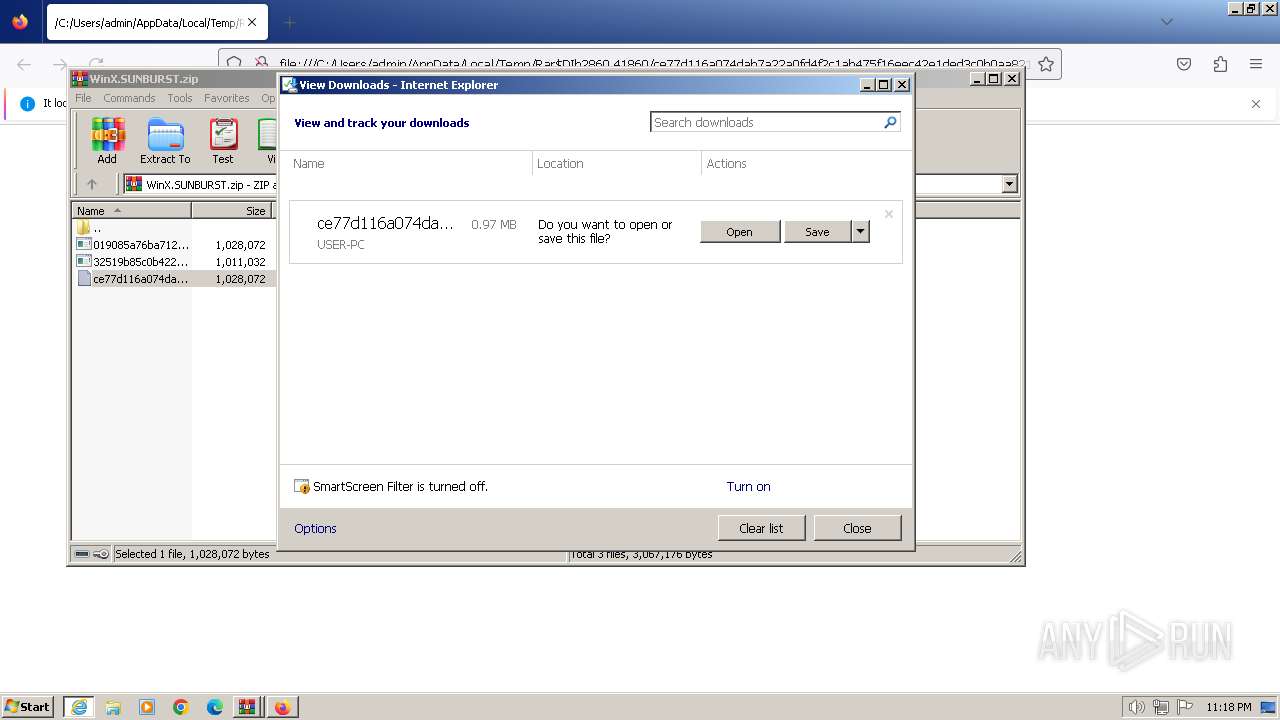Select file 019085a76ba712... in WinRAR

133,245
